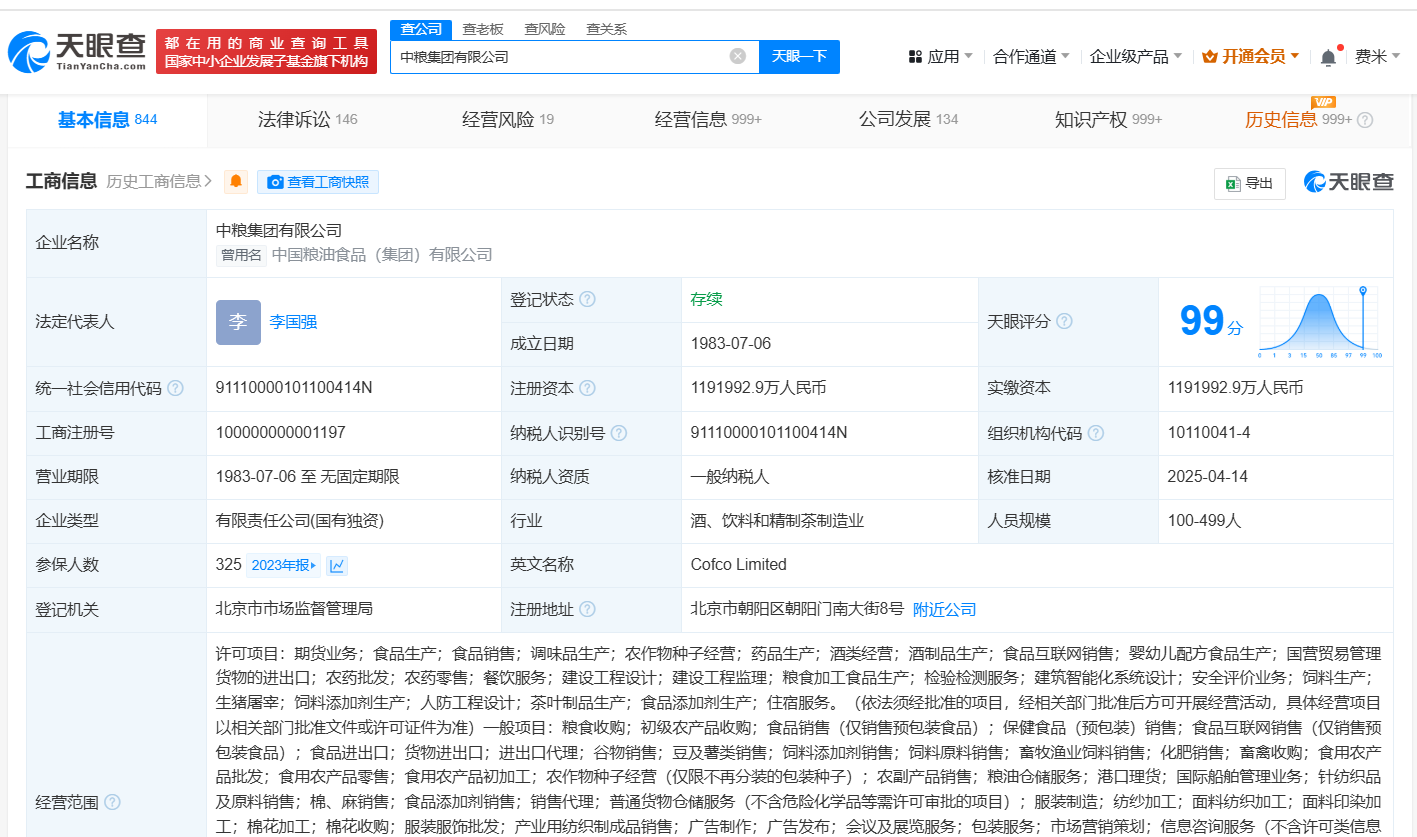Click help icon next to 统一社会信用代码
The width and height of the screenshot is (1417, 837).
click(176, 388)
